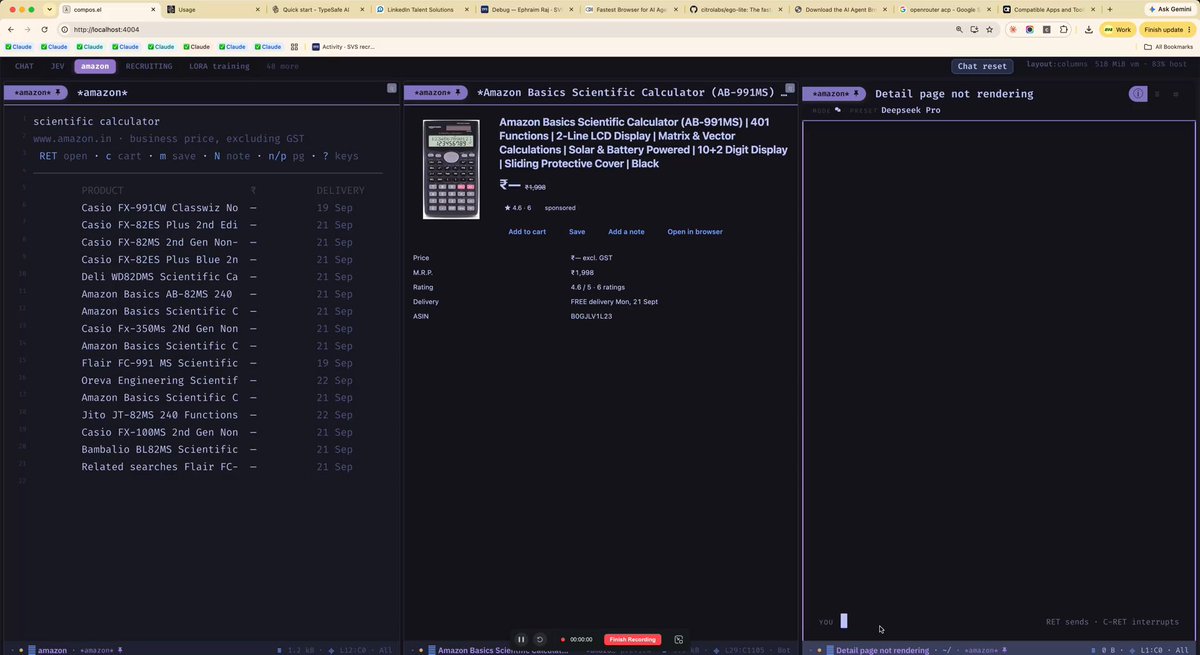Click the info icon beside Detail page not rendering
1200x655 pixels.
[x=1138, y=94]
